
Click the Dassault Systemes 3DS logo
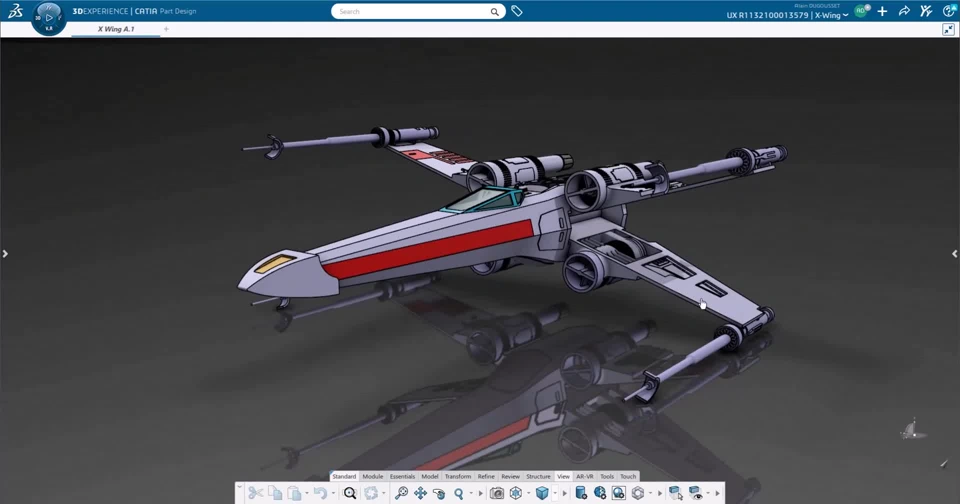(x=16, y=10)
